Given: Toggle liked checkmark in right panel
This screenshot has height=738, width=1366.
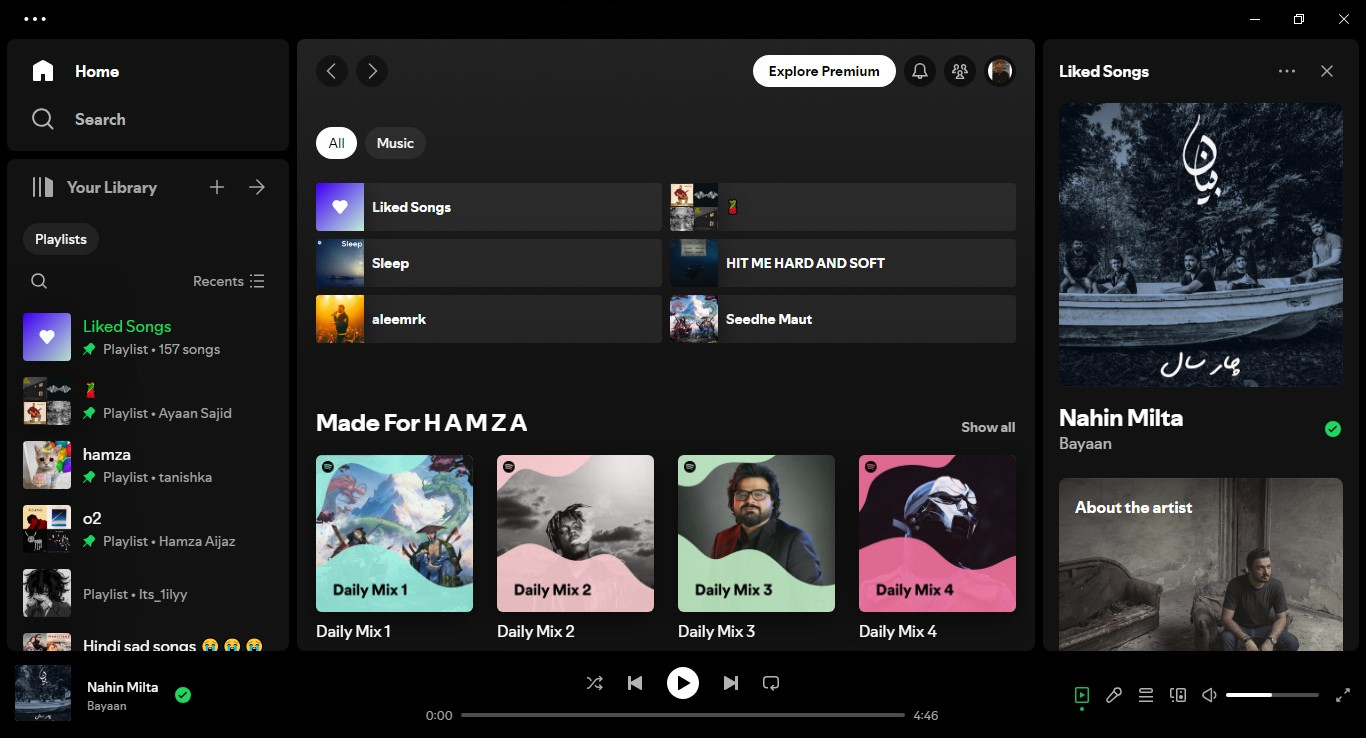Looking at the screenshot, I should (x=1332, y=429).
